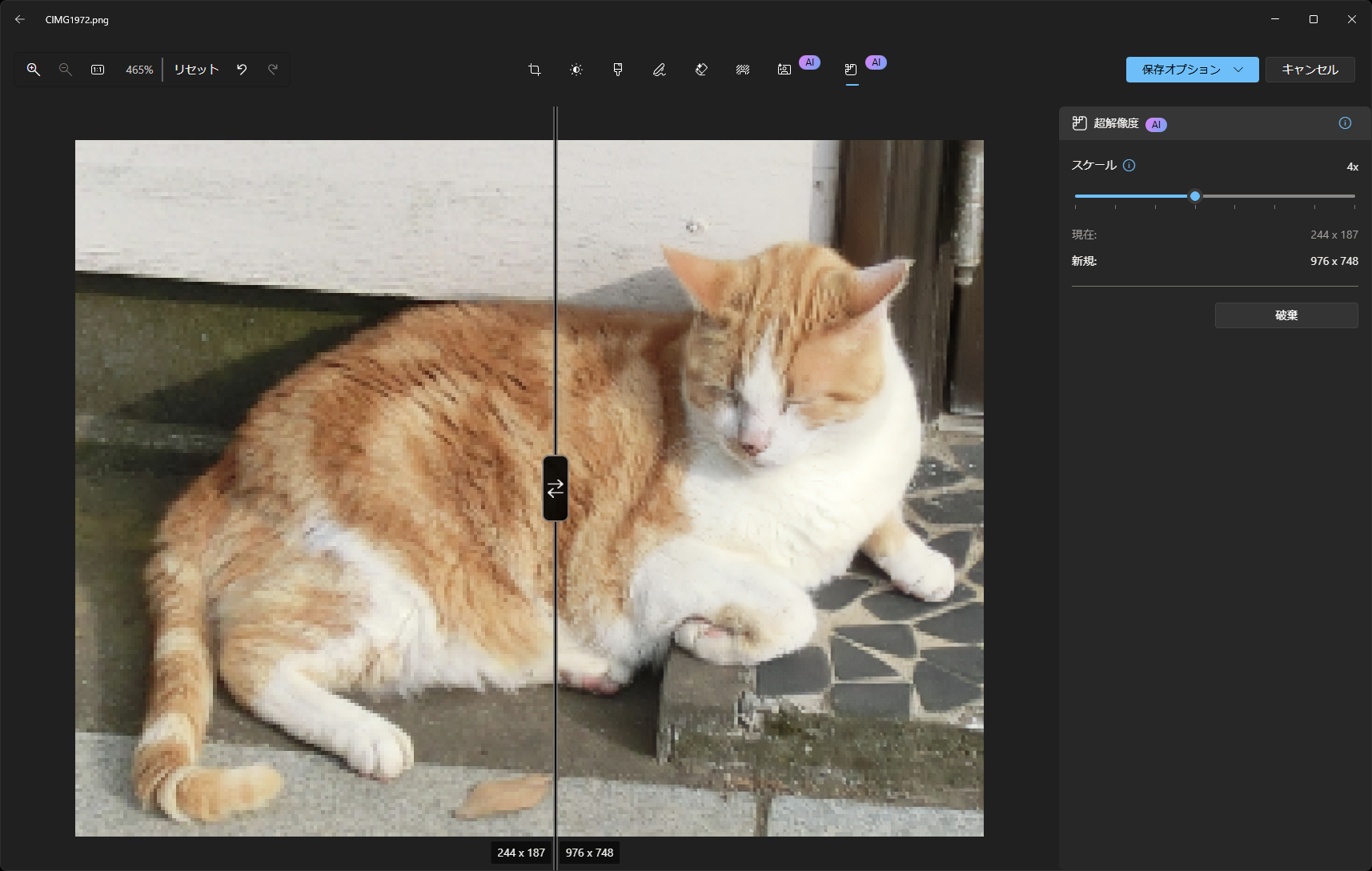Open the brightness adjustment tool
The height and width of the screenshot is (871, 1372).
coord(576,70)
